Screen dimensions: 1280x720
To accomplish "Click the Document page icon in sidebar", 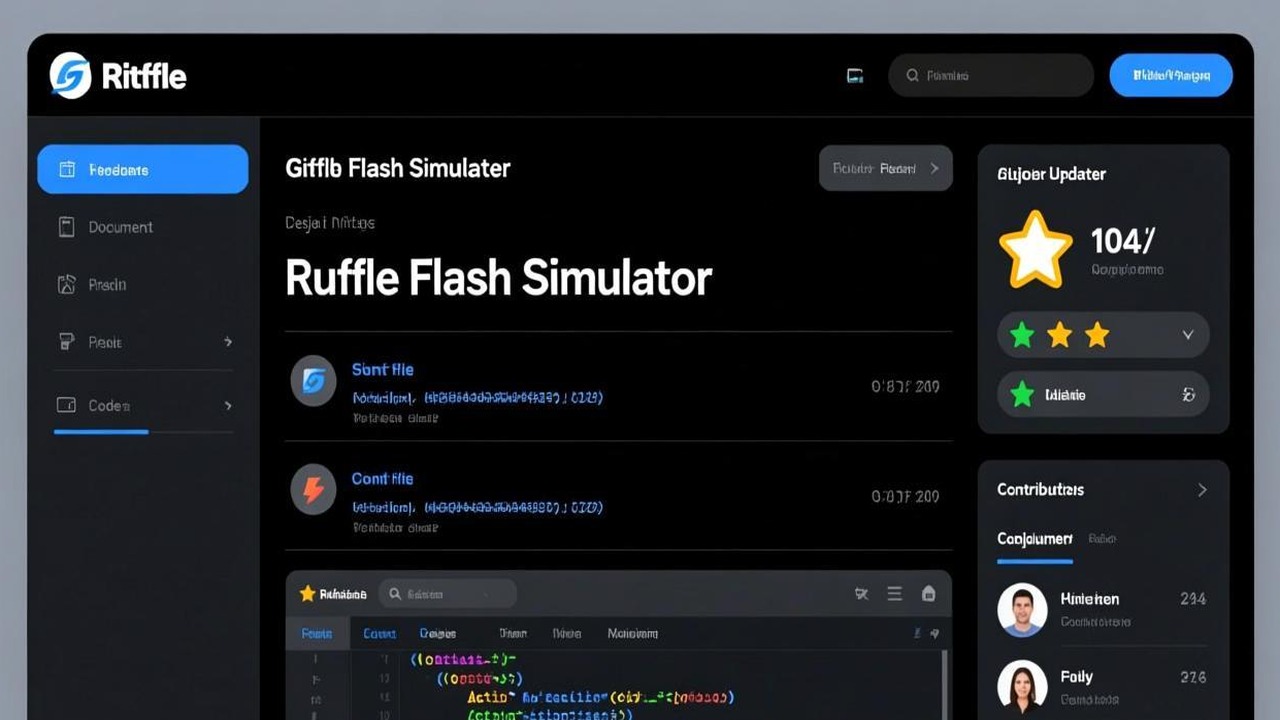I will pos(67,227).
